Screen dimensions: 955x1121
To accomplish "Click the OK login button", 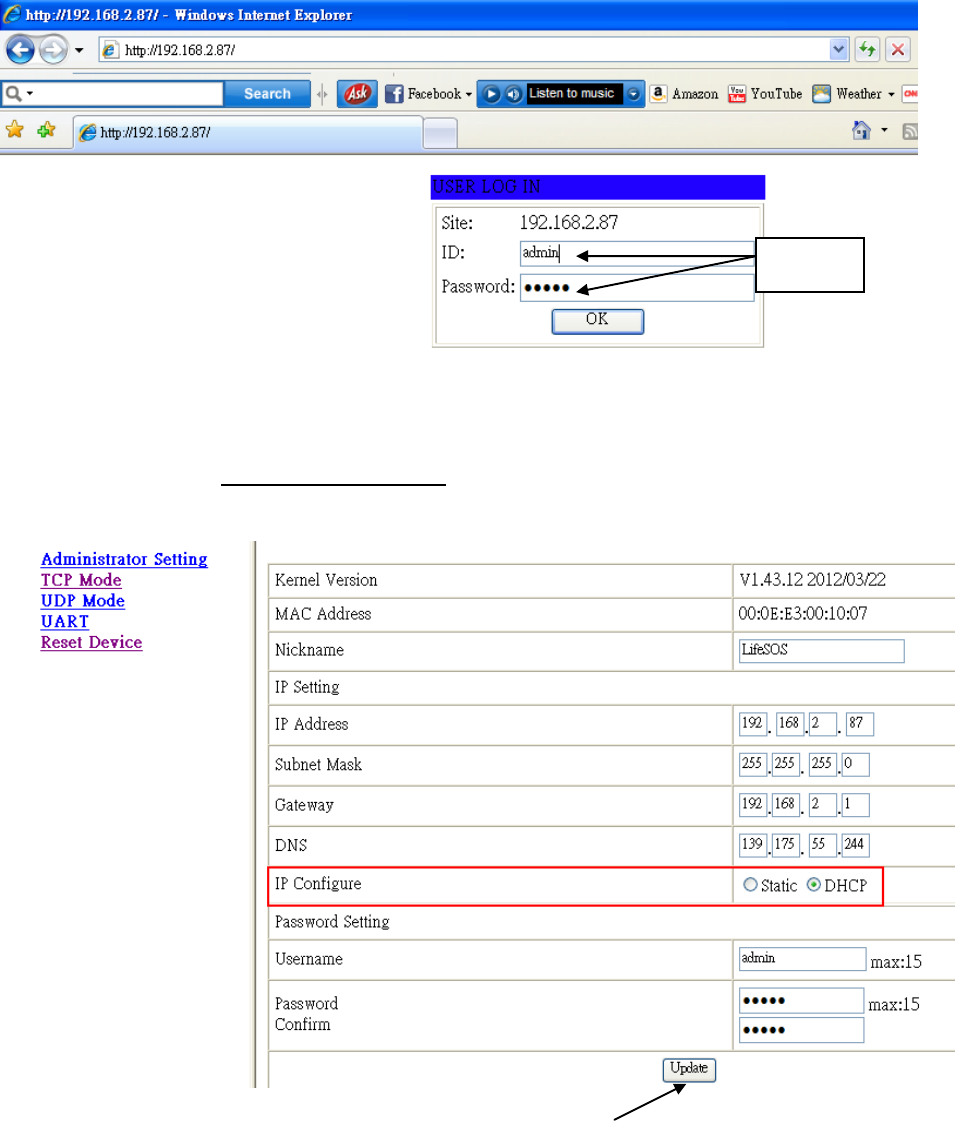I will coord(598,321).
